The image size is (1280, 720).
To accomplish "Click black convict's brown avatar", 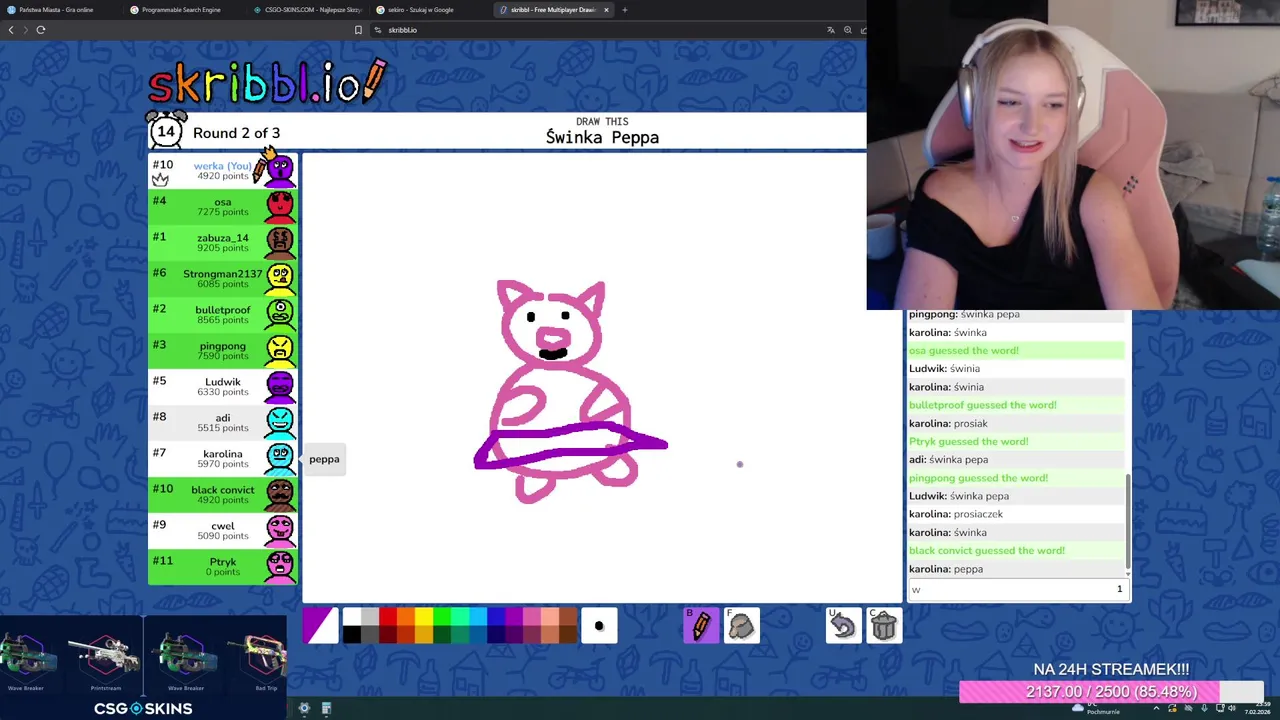I will click(x=280, y=494).
